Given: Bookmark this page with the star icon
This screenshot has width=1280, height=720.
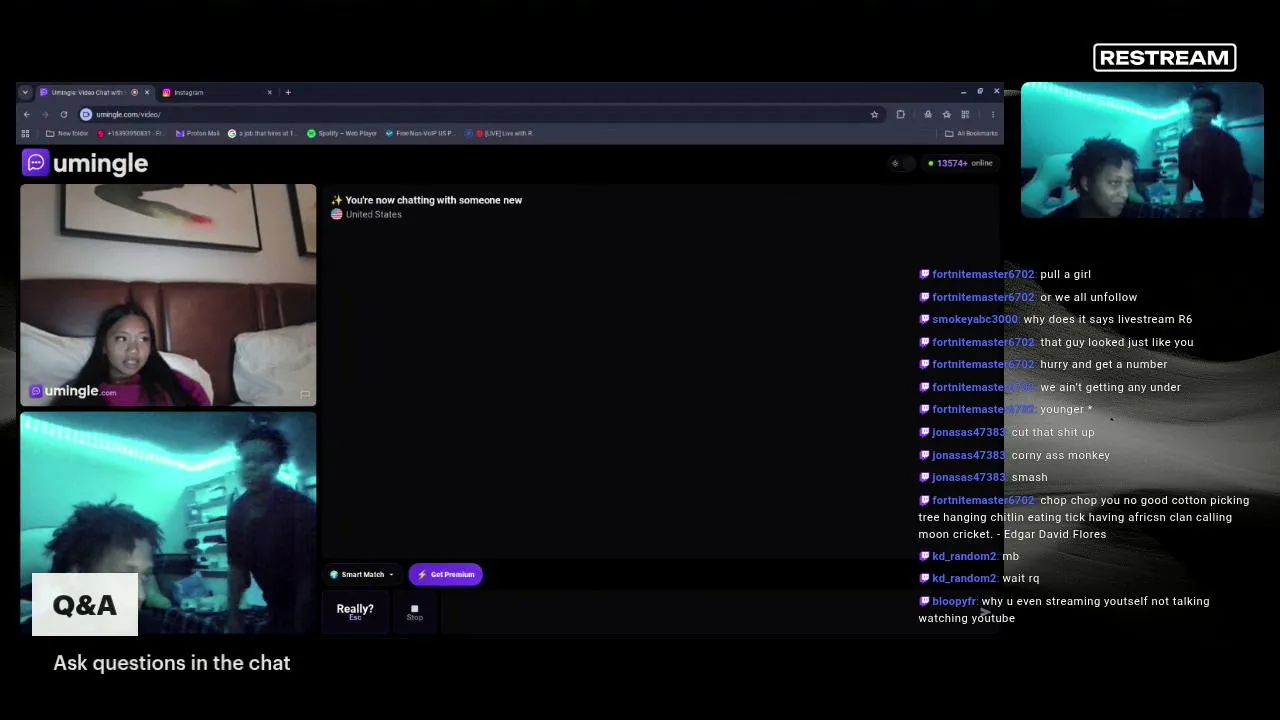Looking at the screenshot, I should pos(874,114).
